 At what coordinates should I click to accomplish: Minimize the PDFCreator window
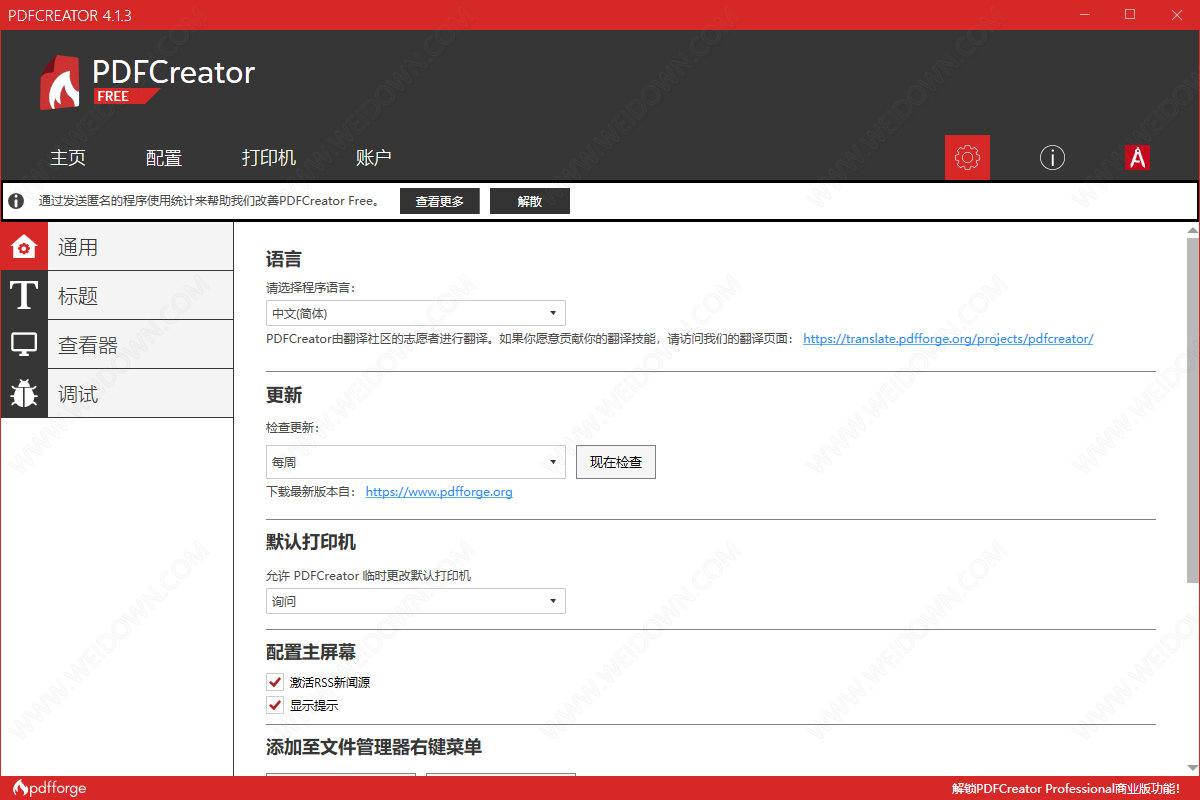pos(1086,14)
